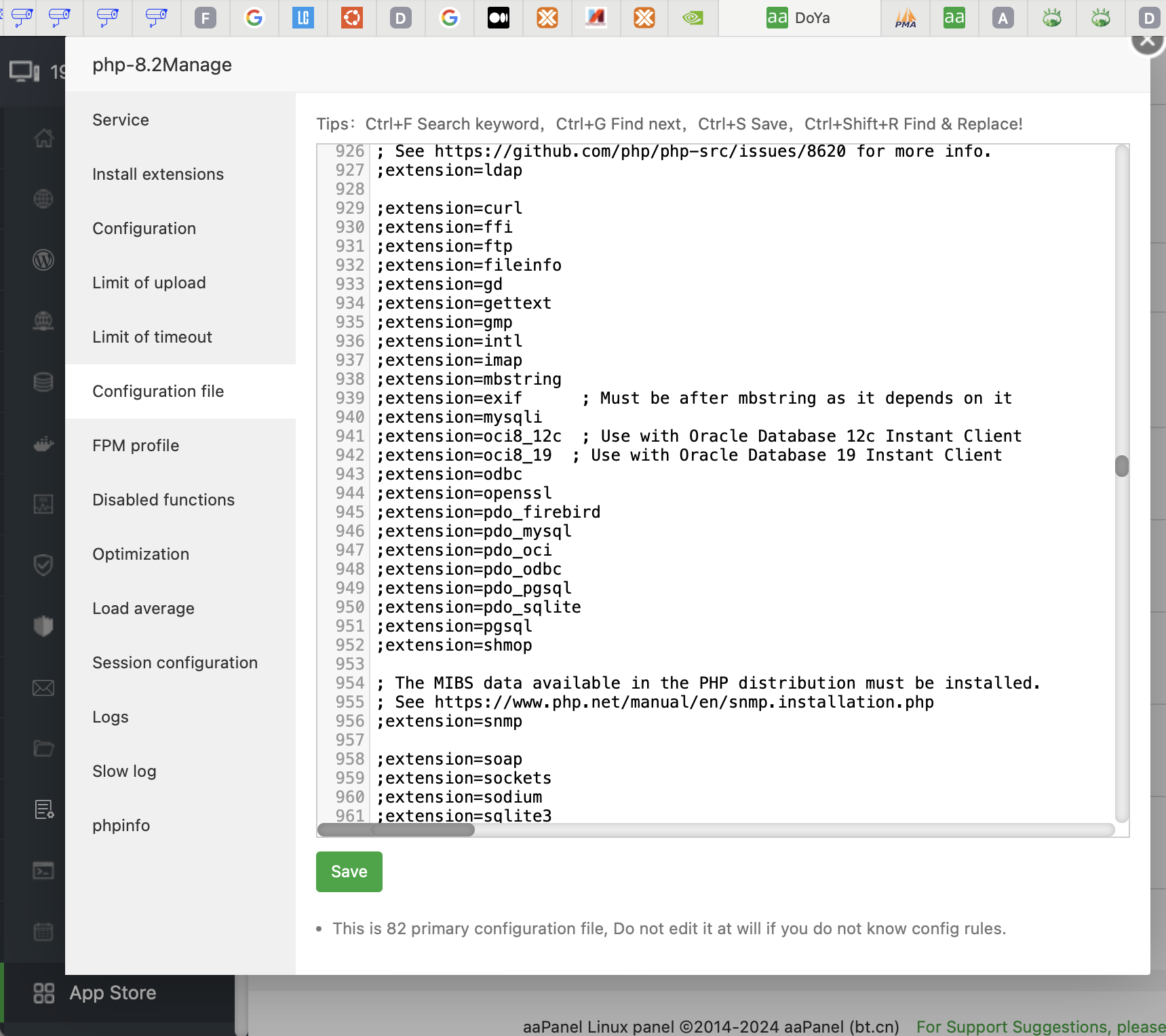This screenshot has width=1166, height=1036.
Task: Click the editor's vertical scrollbar thumb
Action: (1122, 466)
